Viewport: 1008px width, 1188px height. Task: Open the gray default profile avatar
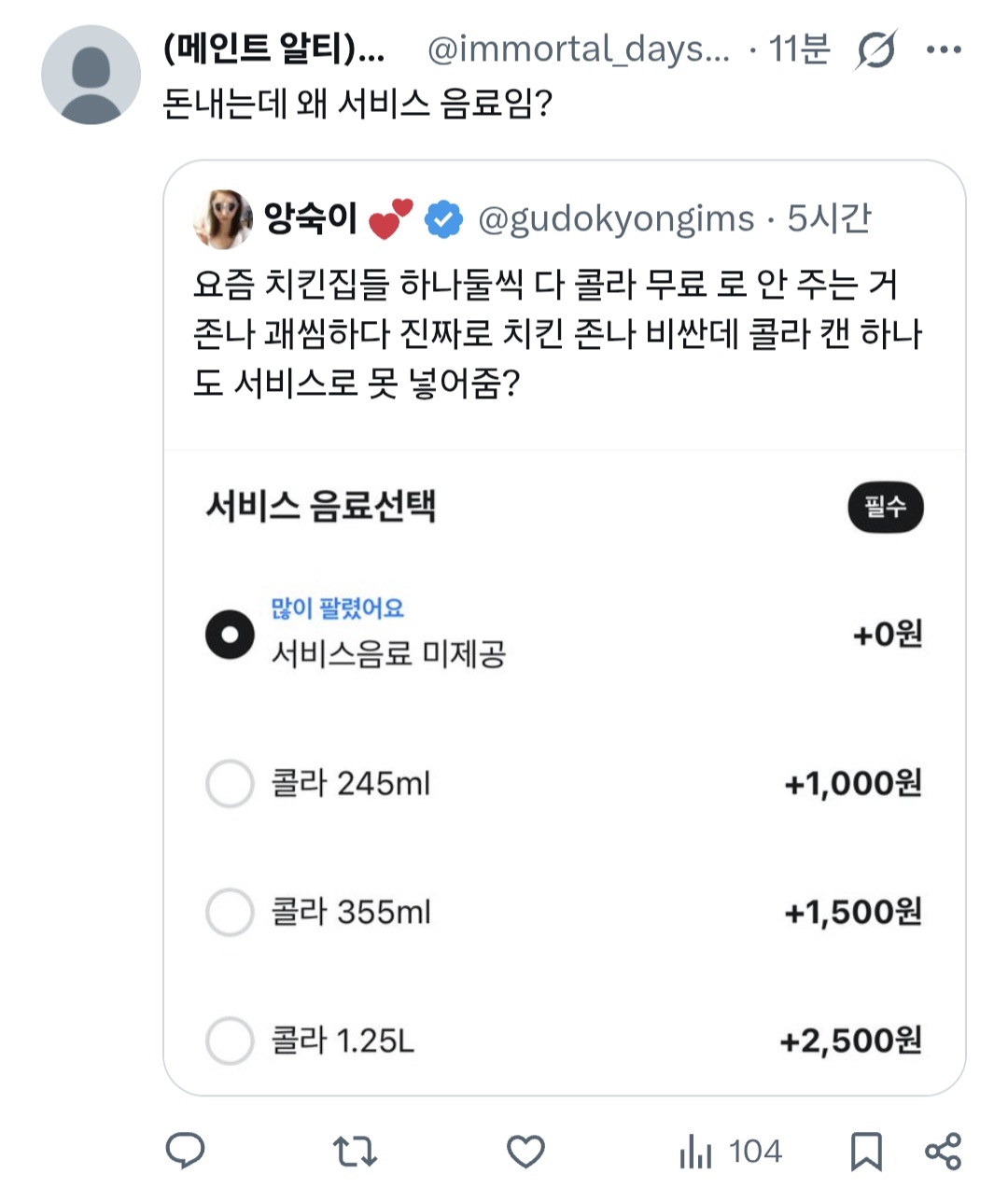click(91, 75)
